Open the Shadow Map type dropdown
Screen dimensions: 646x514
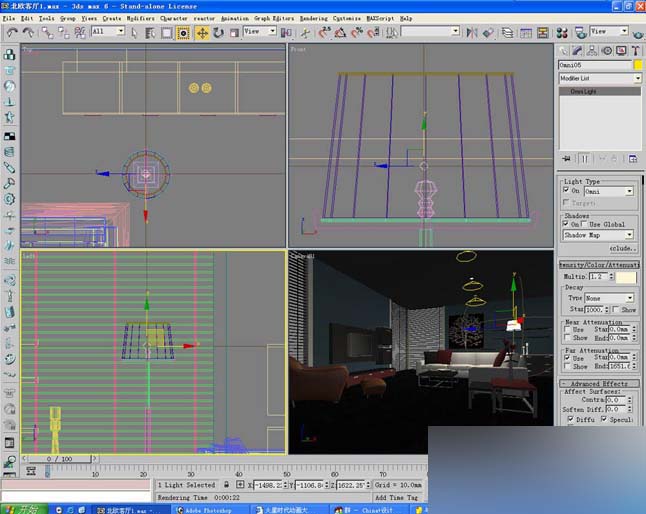tap(597, 235)
